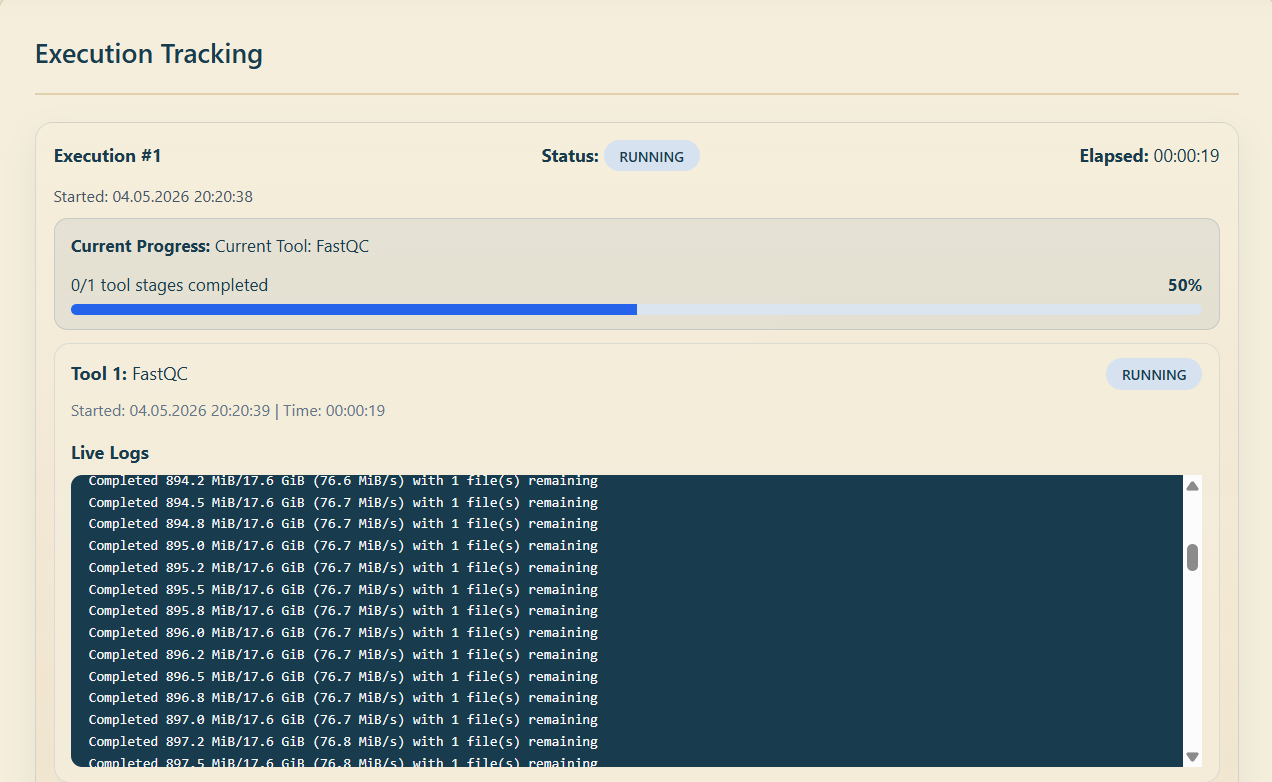Screen dimensions: 1272x782
Task: Click the blue tool stages progress bar
Action: 636,310
